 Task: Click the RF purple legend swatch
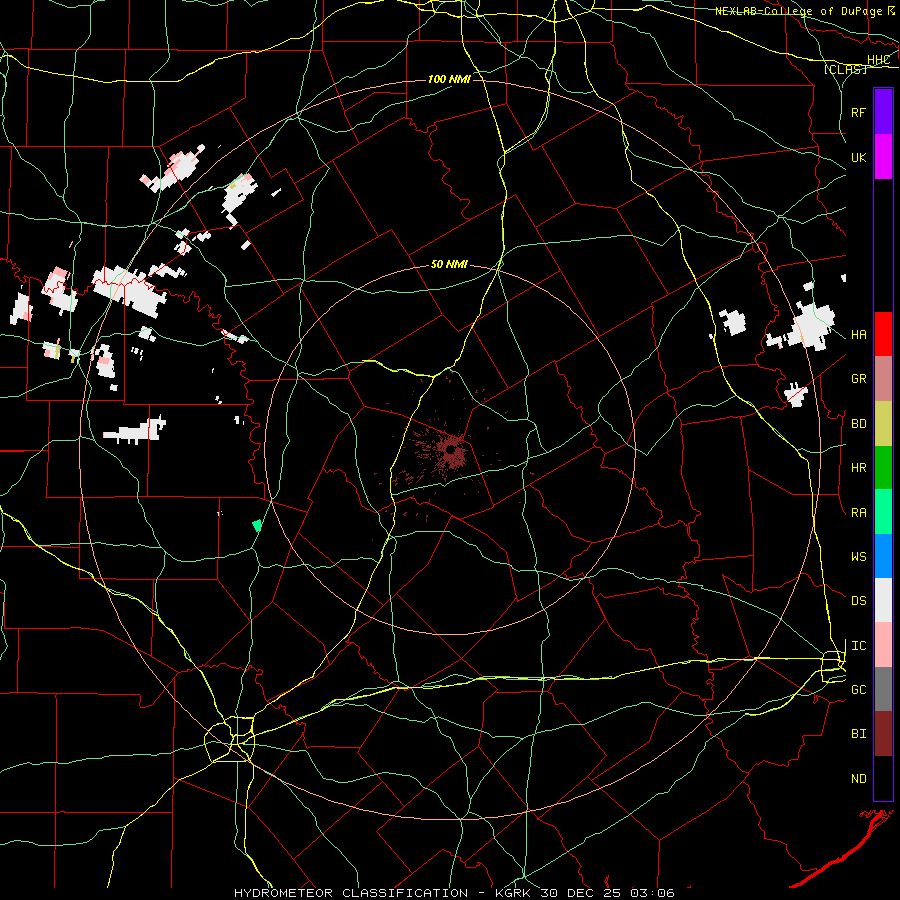[x=883, y=112]
